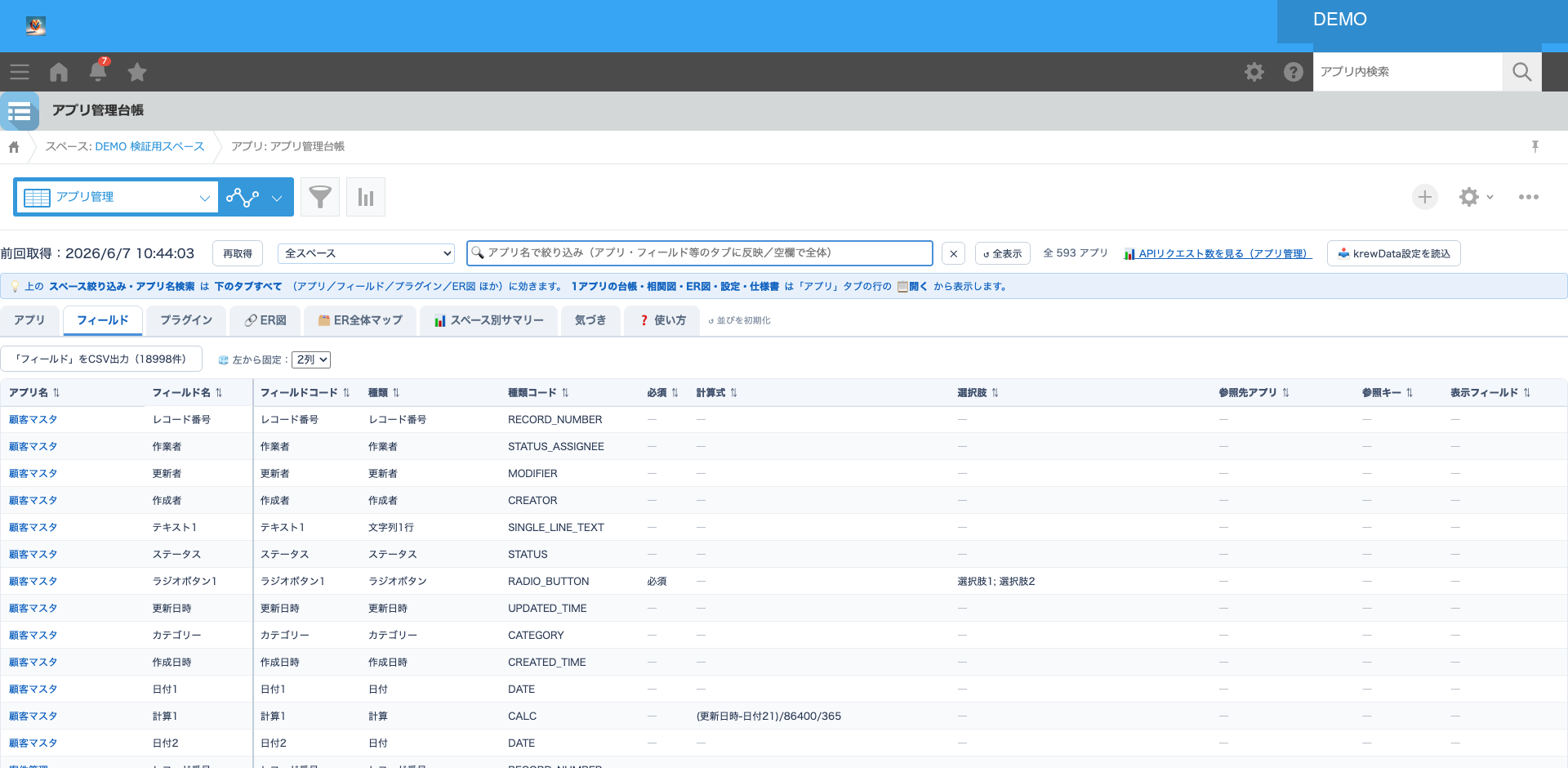This screenshot has width=1568, height=768.
Task: Pin the breadcrumb bar with pin icon
Action: pos(1535,146)
